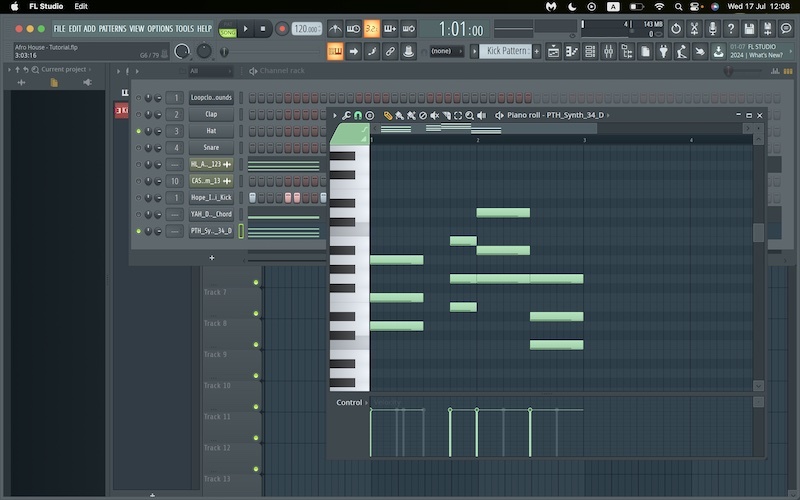The width and height of the screenshot is (800, 500).
Task: Mute the Hat channel via its green LED
Action: click(138, 131)
